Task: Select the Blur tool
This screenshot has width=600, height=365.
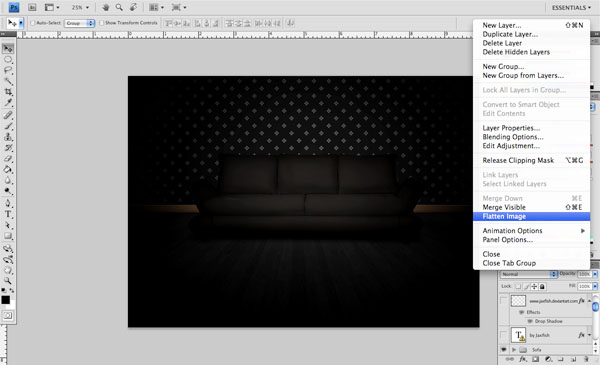Action: (8, 180)
